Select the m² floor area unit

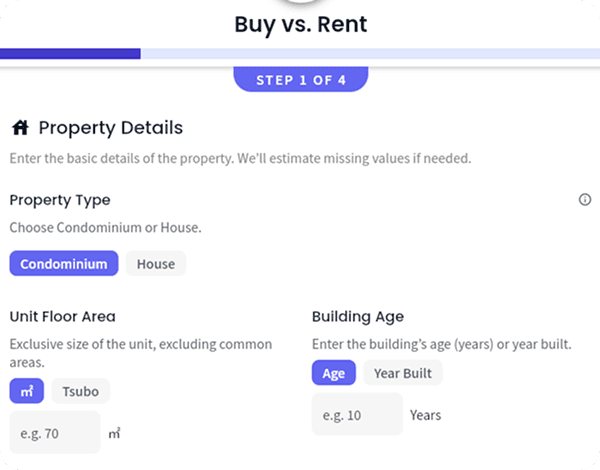27,391
